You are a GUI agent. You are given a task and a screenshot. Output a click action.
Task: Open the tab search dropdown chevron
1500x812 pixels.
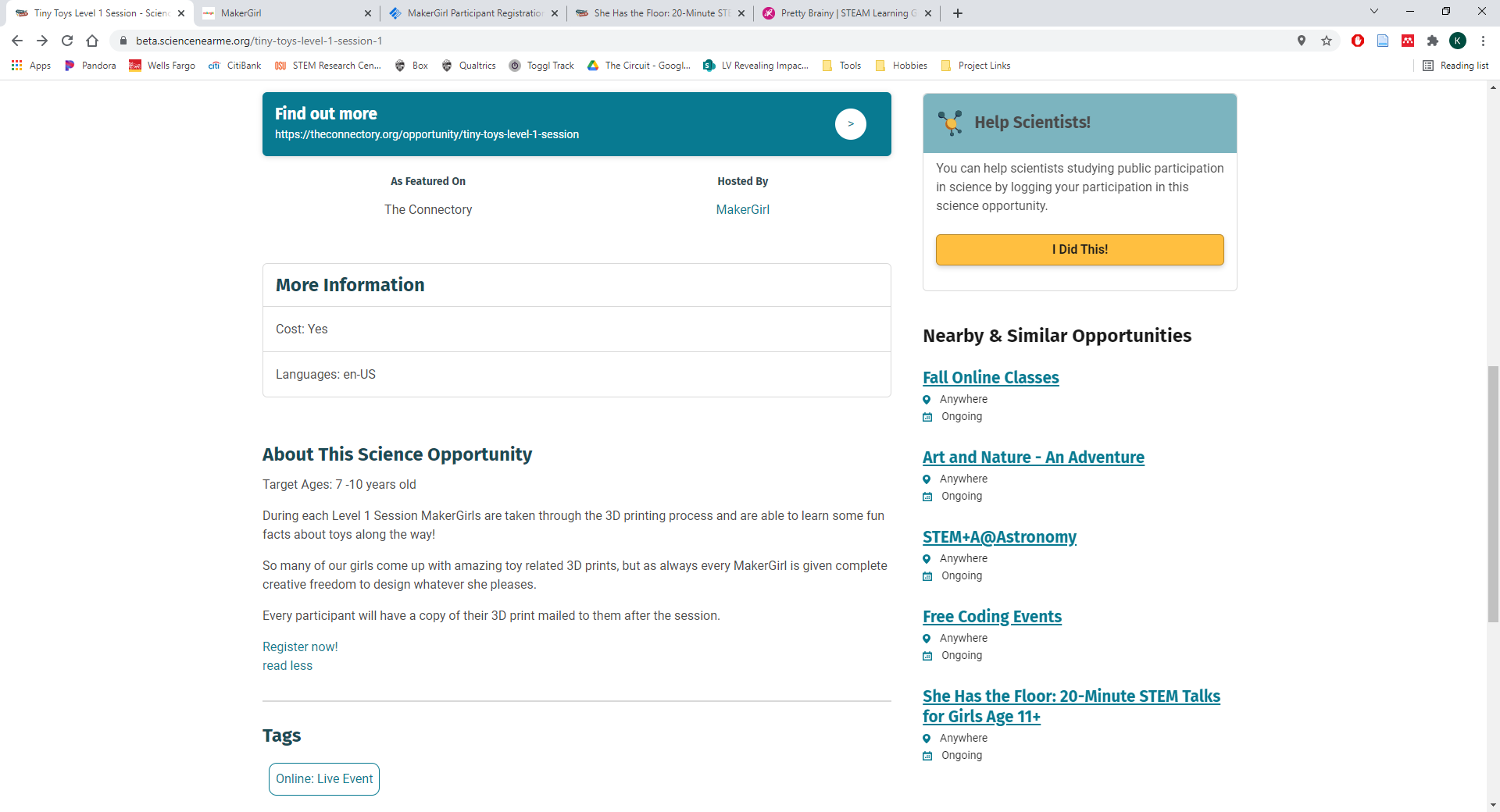1373,11
